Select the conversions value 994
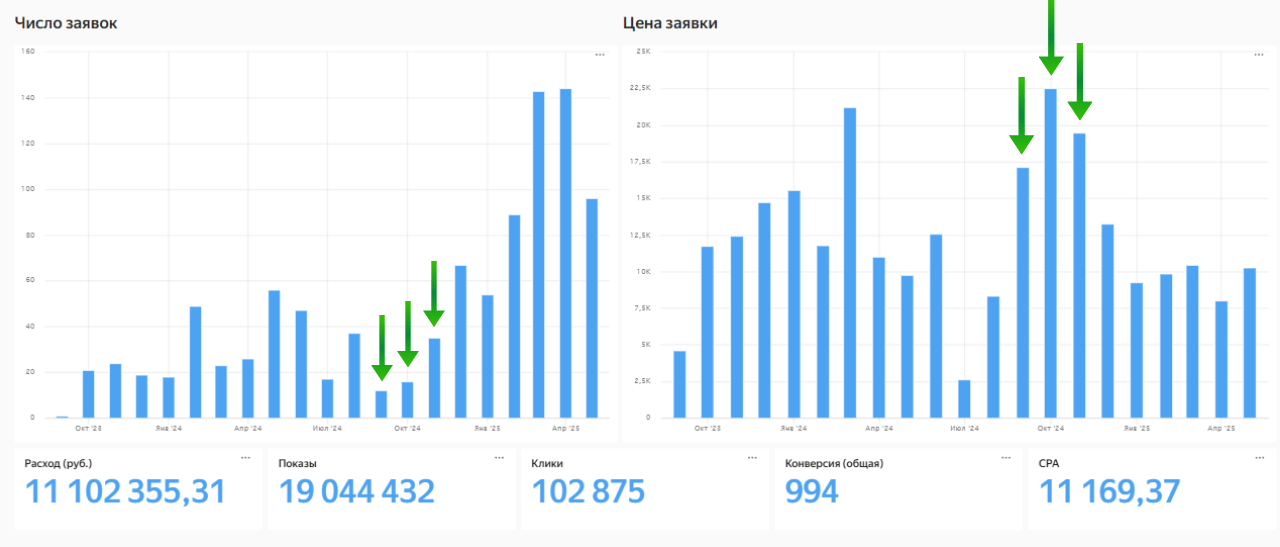 [812, 492]
